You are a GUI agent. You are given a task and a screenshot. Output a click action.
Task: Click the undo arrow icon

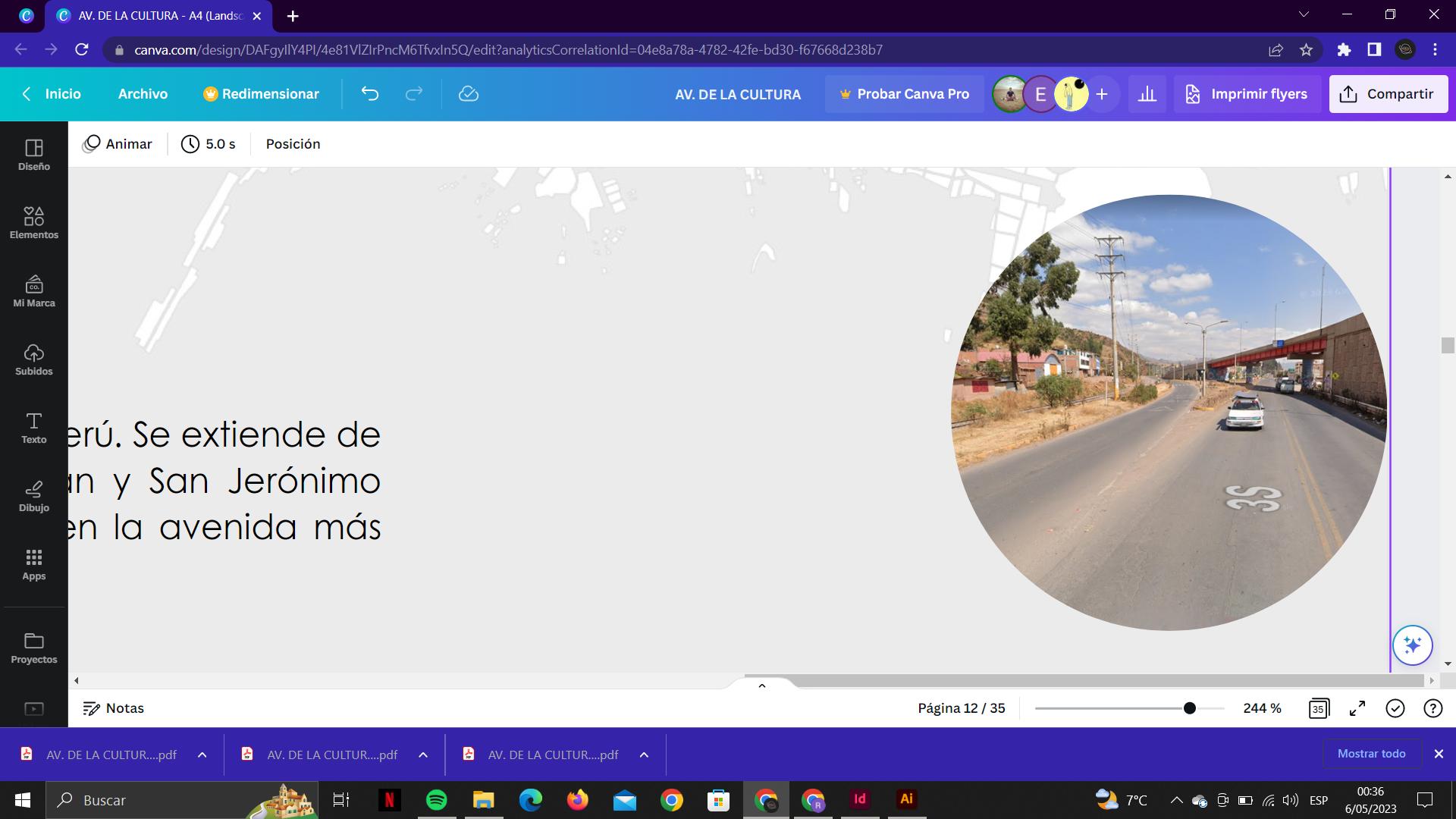[x=369, y=94]
